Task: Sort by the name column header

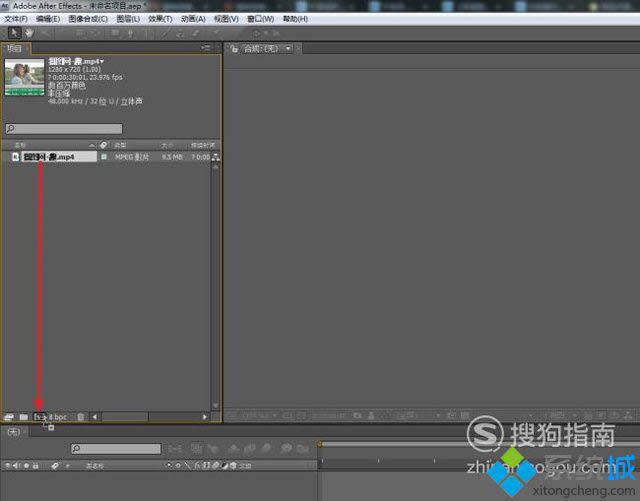Action: [x=20, y=145]
